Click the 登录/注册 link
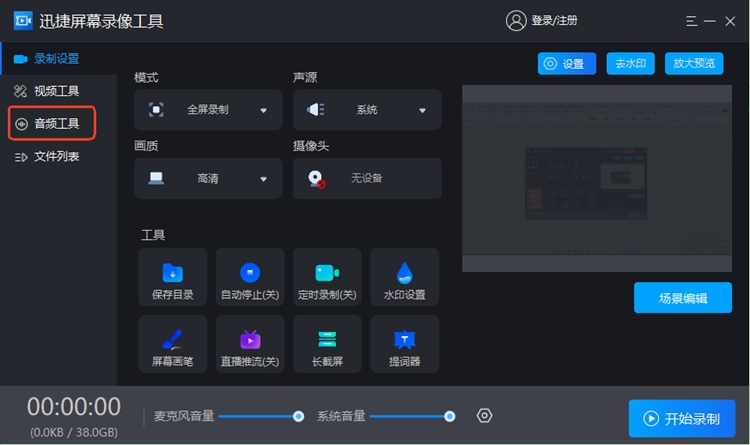Image resolution: width=750 pixels, height=445 pixels. (x=554, y=21)
